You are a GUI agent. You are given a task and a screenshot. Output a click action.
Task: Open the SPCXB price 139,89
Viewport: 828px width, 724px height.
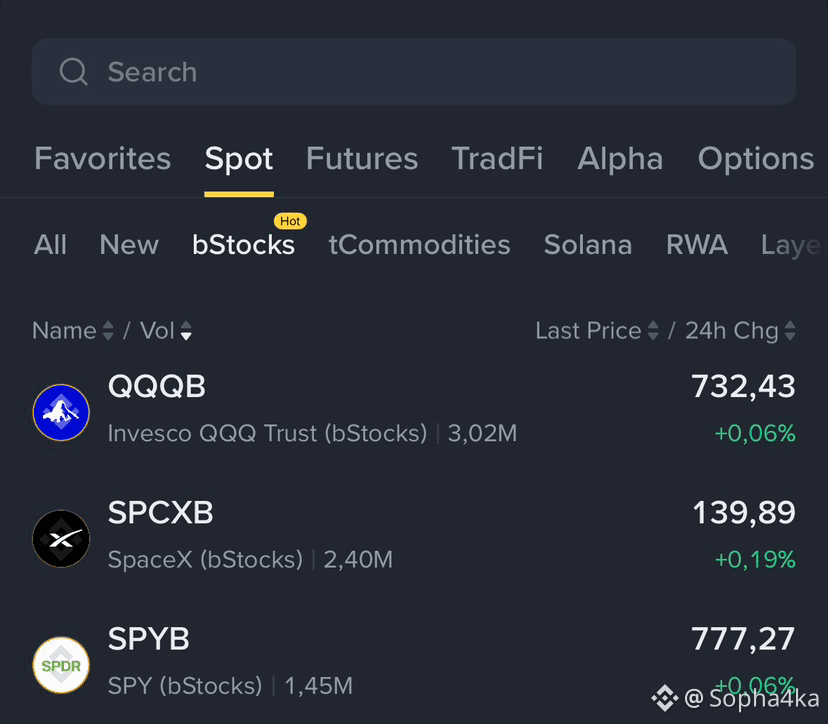pos(744,512)
